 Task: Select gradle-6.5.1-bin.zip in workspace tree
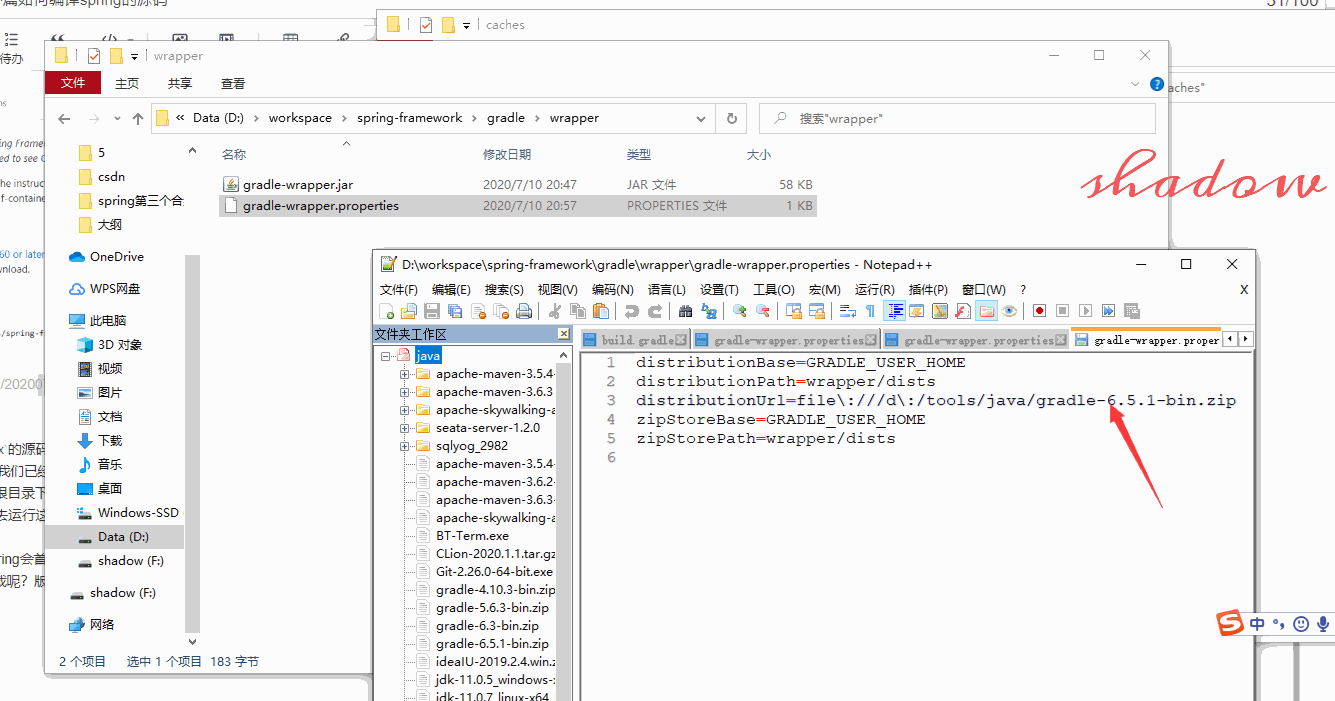point(492,644)
